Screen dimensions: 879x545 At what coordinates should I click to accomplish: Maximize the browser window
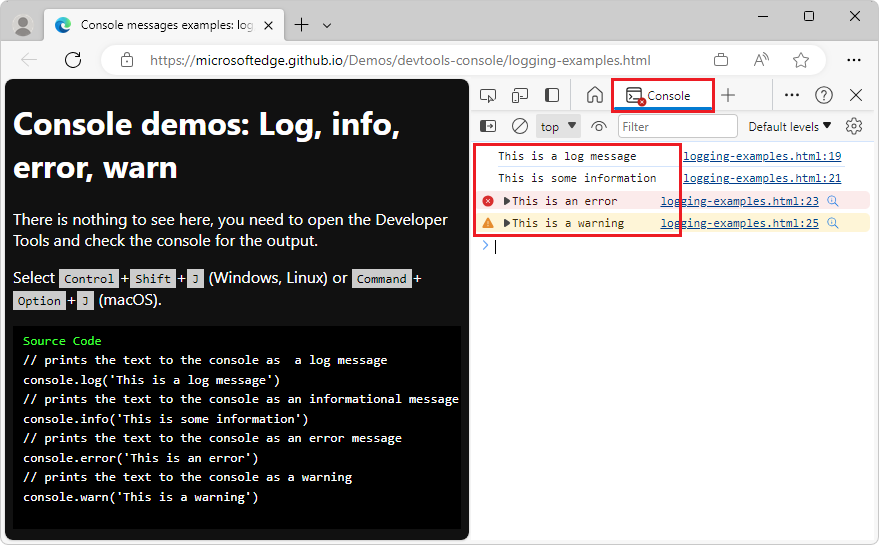809,16
